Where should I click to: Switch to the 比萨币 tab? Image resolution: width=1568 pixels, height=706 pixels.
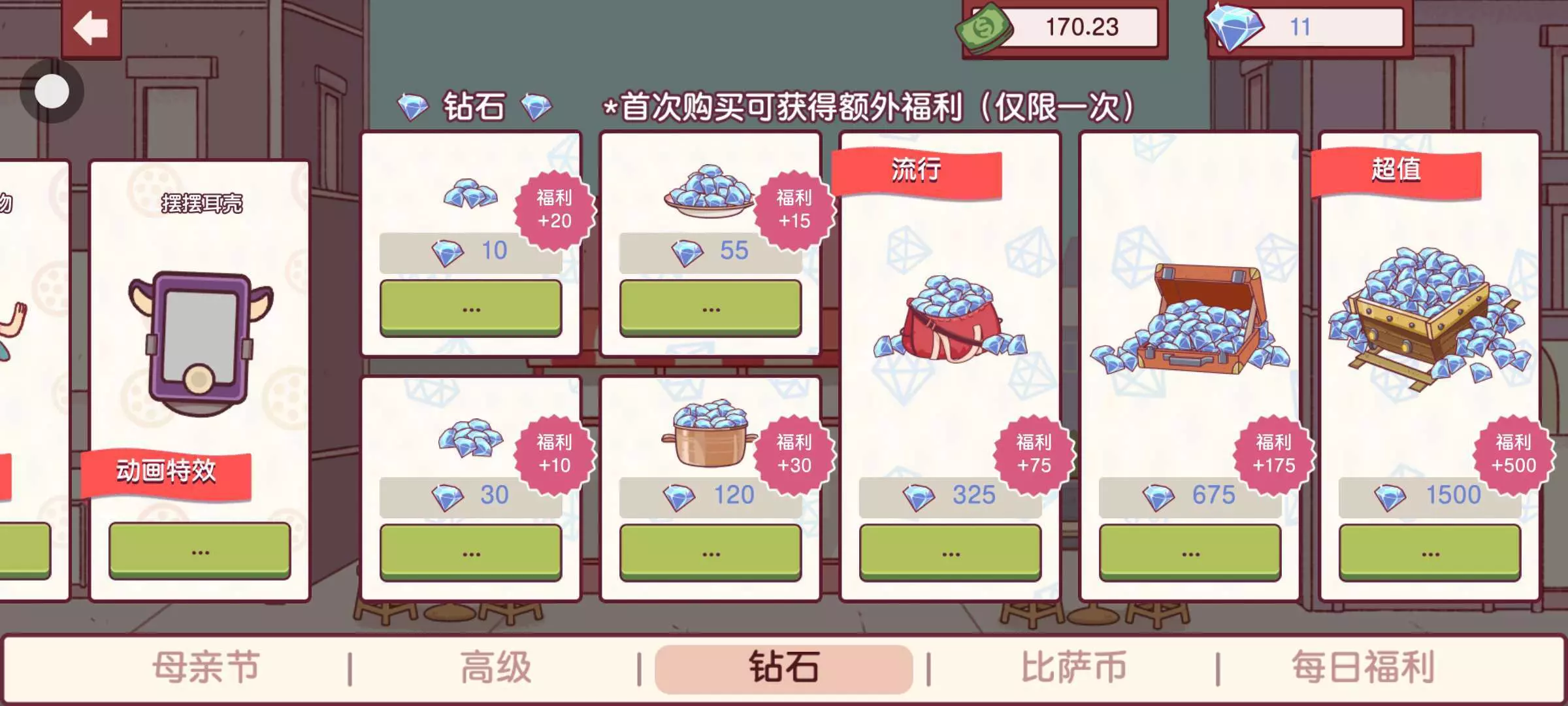point(1073,667)
